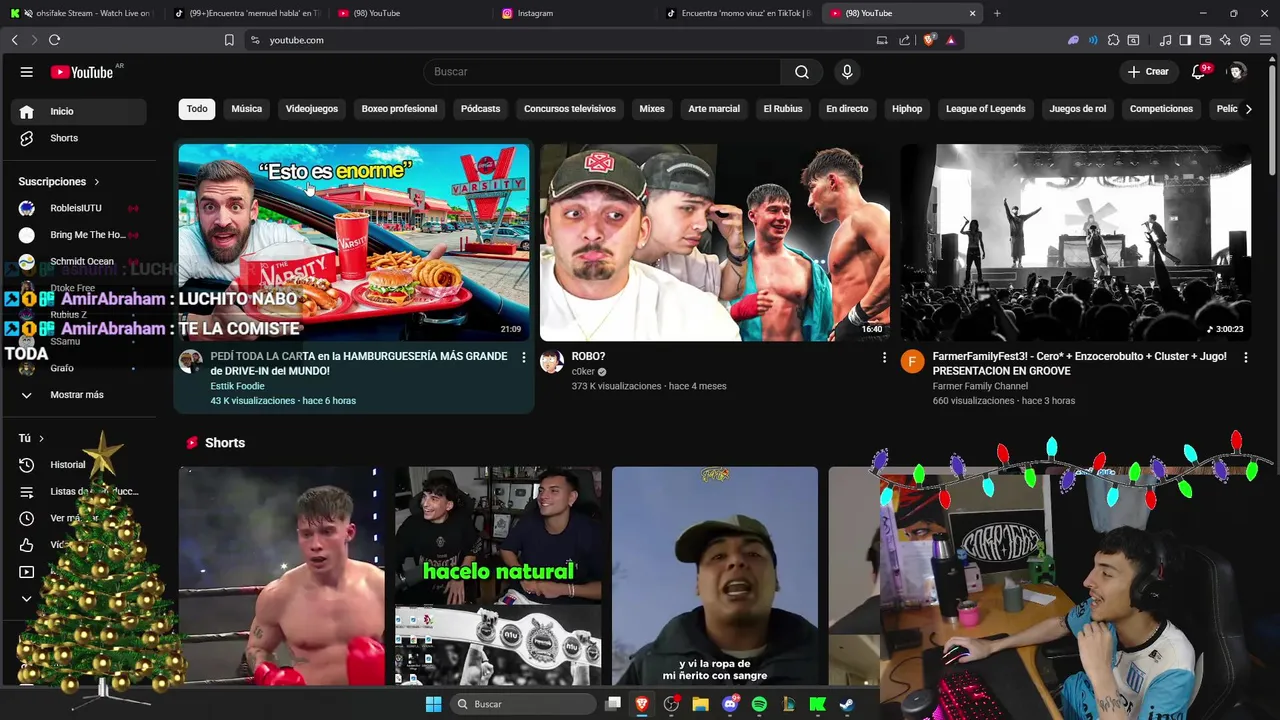Open Brave VPN shield icon
This screenshot has height=720, width=1280.
[x=1245, y=40]
